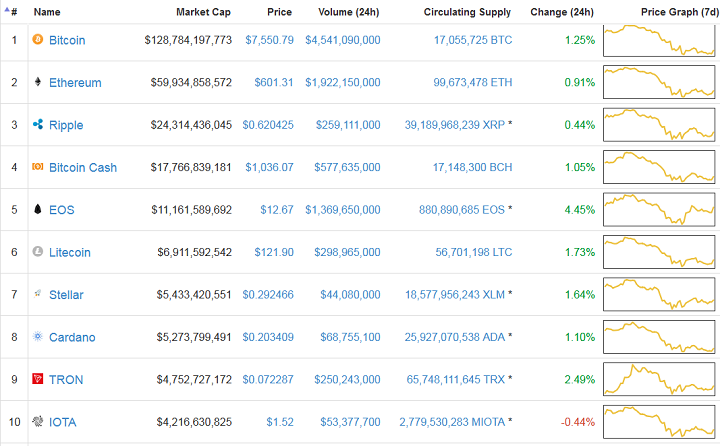Sort by the Change (24h) column header
The height and width of the screenshot is (446, 720).
[562, 12]
